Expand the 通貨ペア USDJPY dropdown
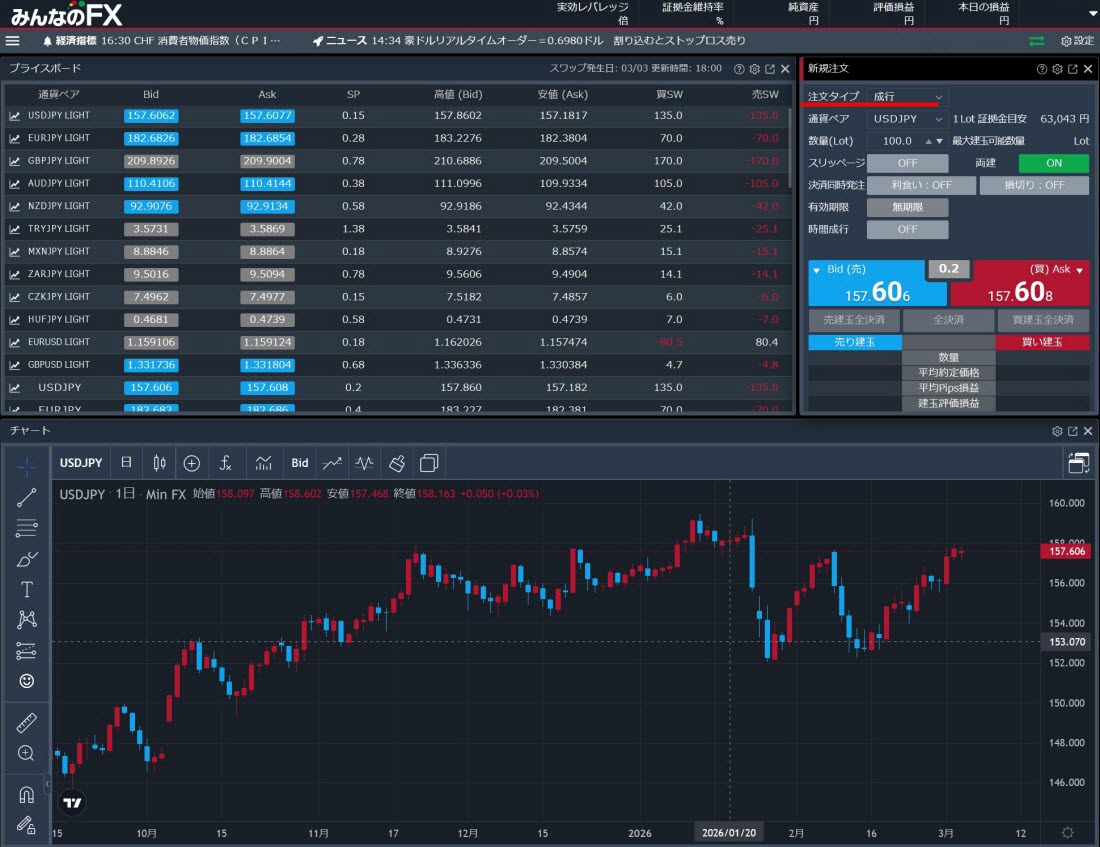The height and width of the screenshot is (847, 1100). (906, 119)
